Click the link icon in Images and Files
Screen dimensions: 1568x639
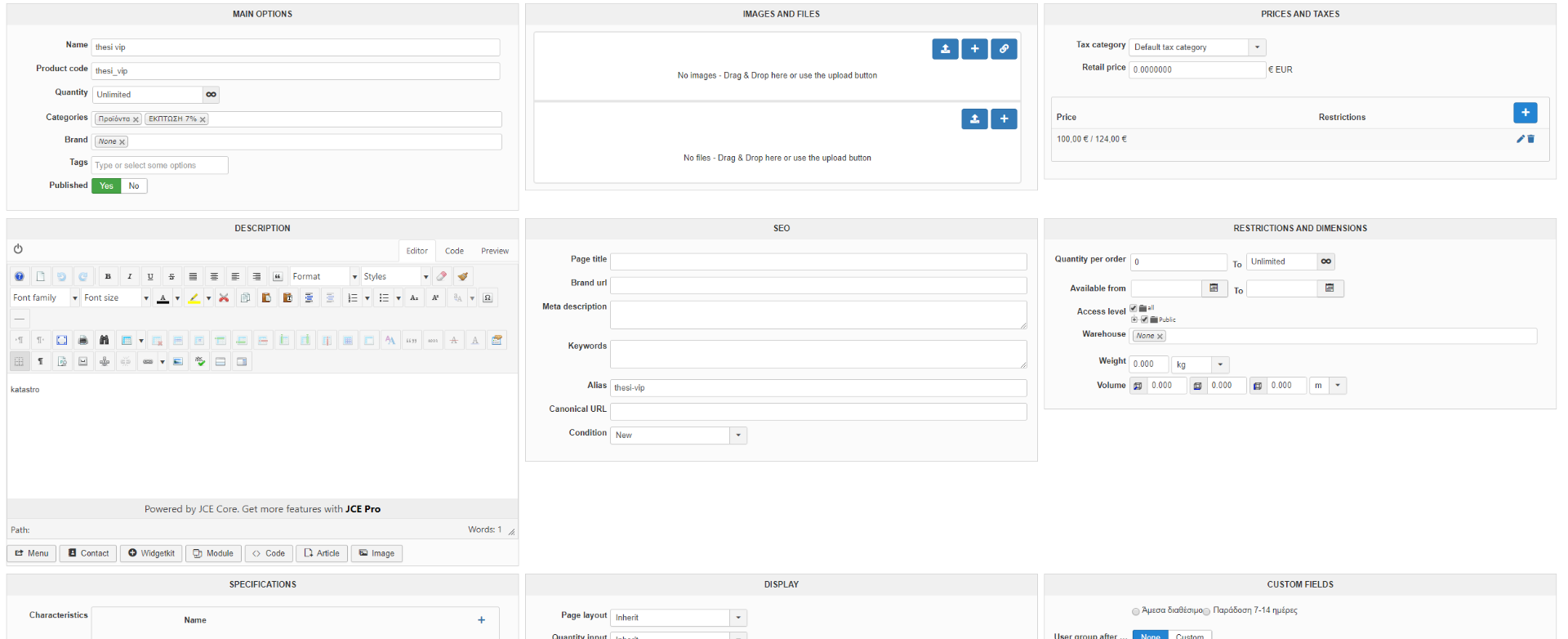[1004, 49]
